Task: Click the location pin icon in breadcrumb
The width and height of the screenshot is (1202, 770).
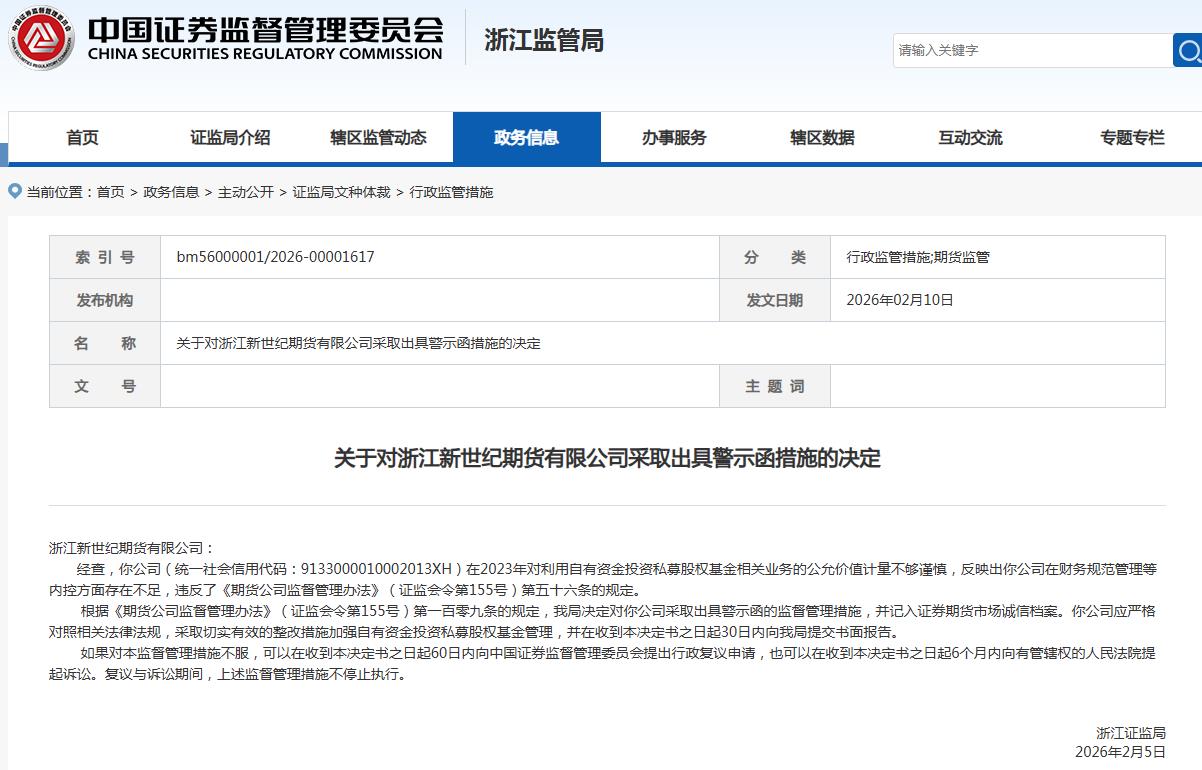Action: [x=15, y=191]
